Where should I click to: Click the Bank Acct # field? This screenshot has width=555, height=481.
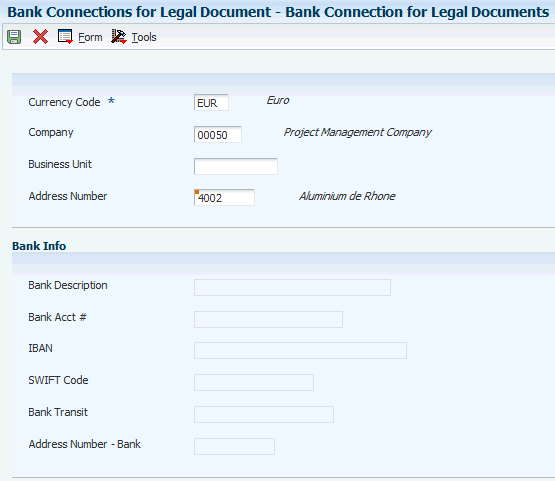coord(268,319)
